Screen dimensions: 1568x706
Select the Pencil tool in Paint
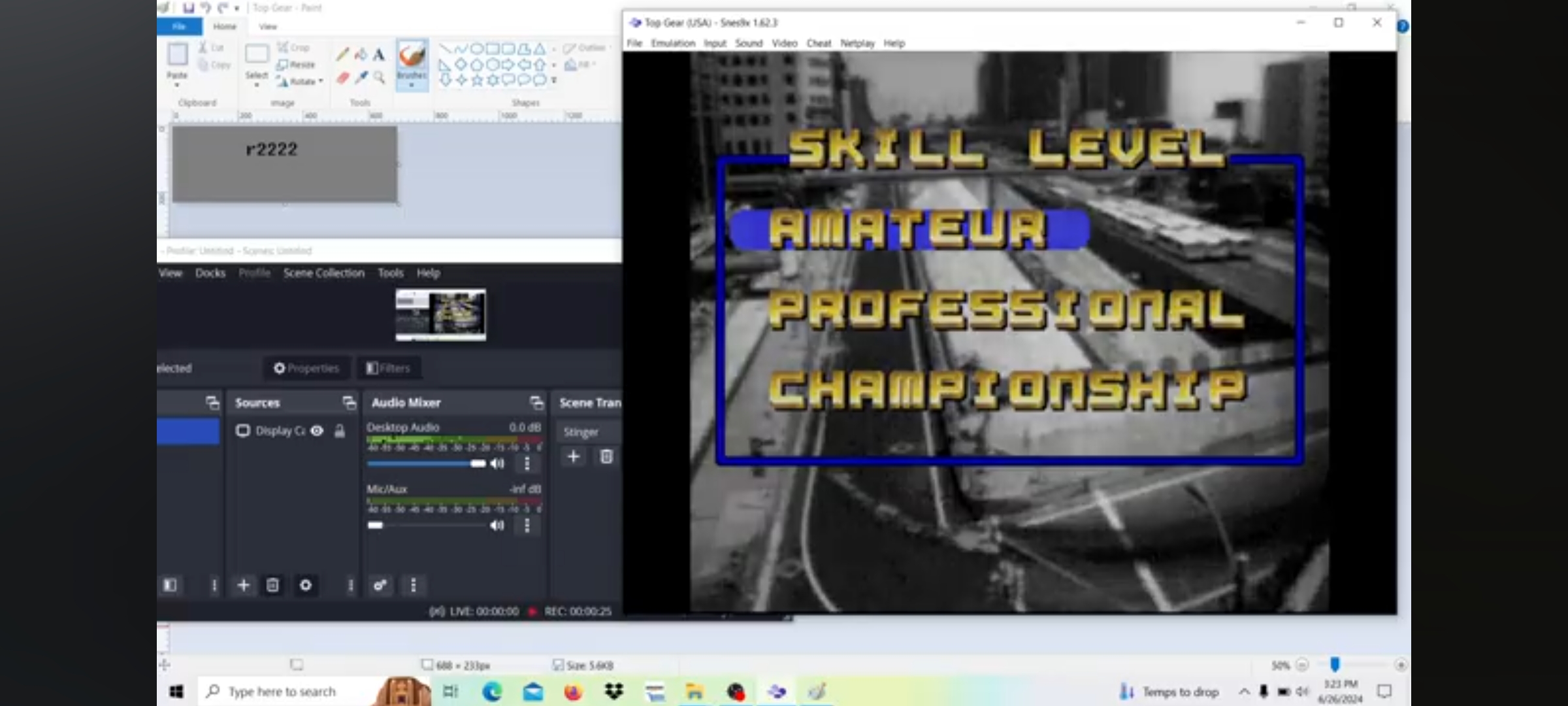342,55
